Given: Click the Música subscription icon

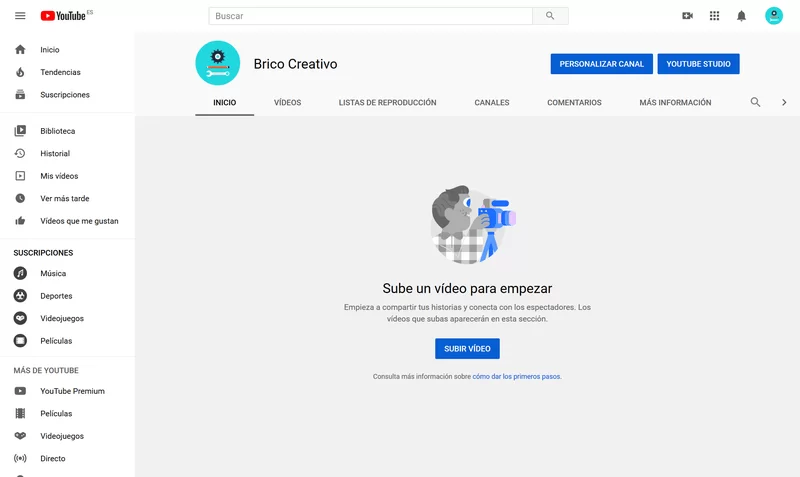Looking at the screenshot, I should click(x=20, y=273).
